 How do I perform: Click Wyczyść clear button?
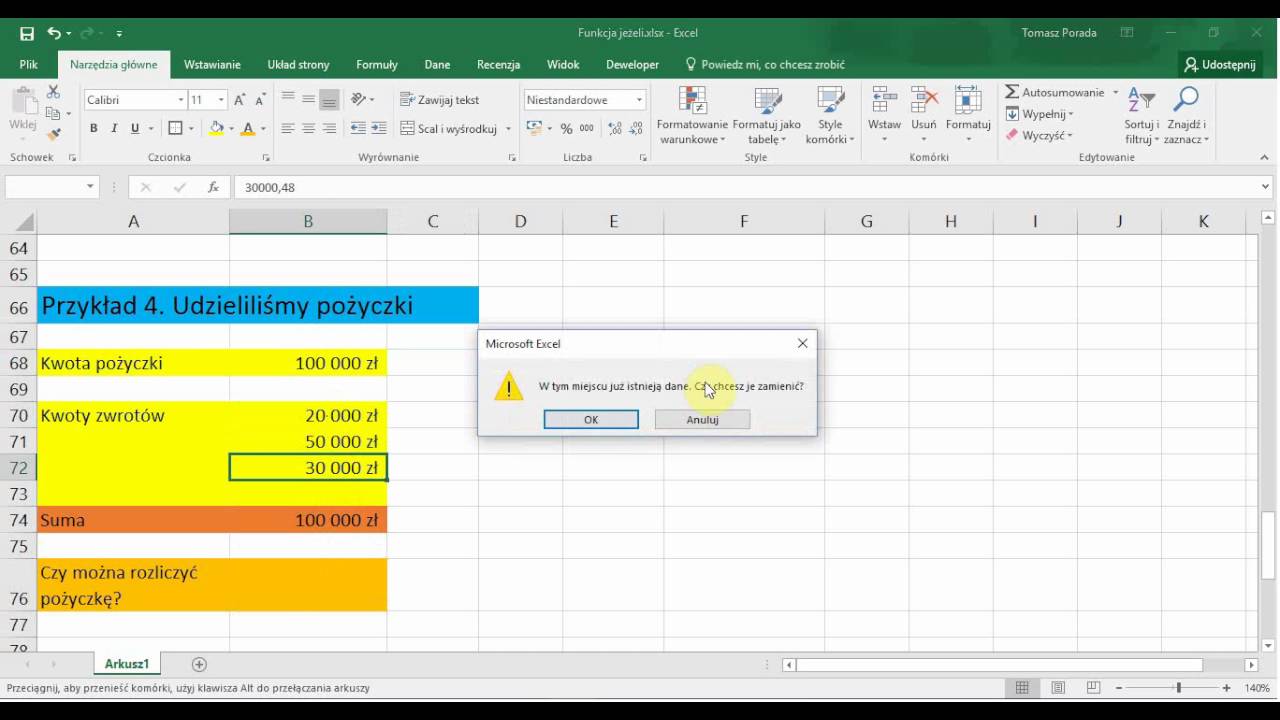point(1039,135)
